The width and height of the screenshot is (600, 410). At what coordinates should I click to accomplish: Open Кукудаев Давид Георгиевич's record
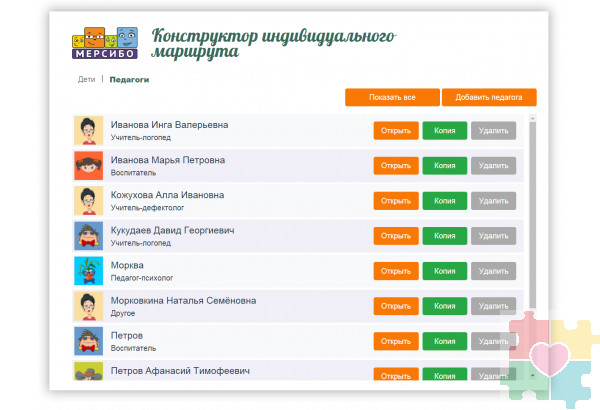tap(396, 236)
